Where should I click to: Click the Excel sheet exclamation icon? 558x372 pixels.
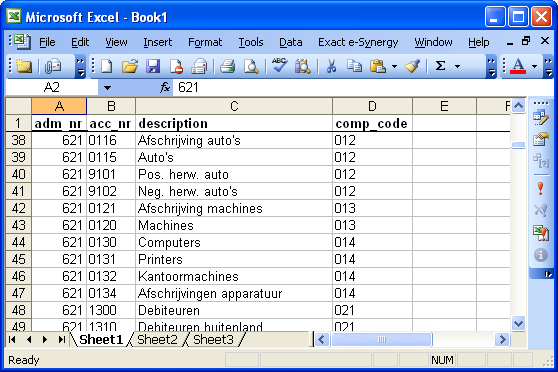(541, 233)
